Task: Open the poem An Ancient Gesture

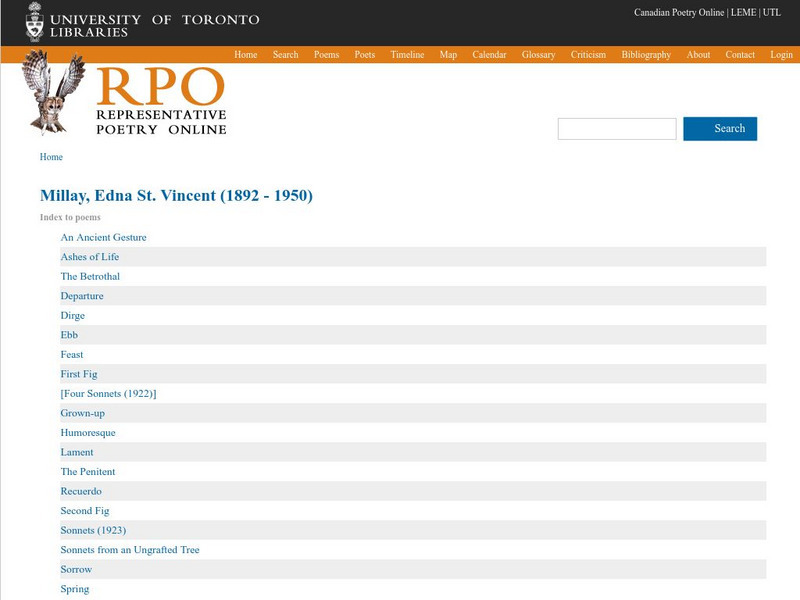Action: [x=103, y=238]
